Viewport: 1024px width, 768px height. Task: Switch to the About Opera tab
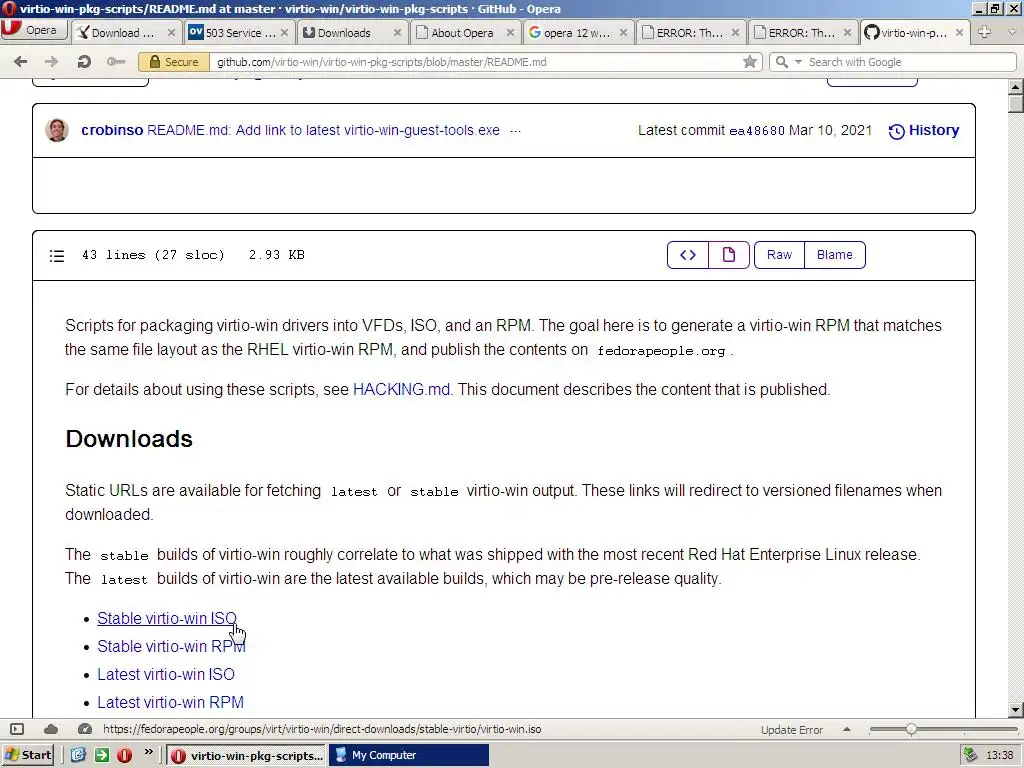pos(462,33)
